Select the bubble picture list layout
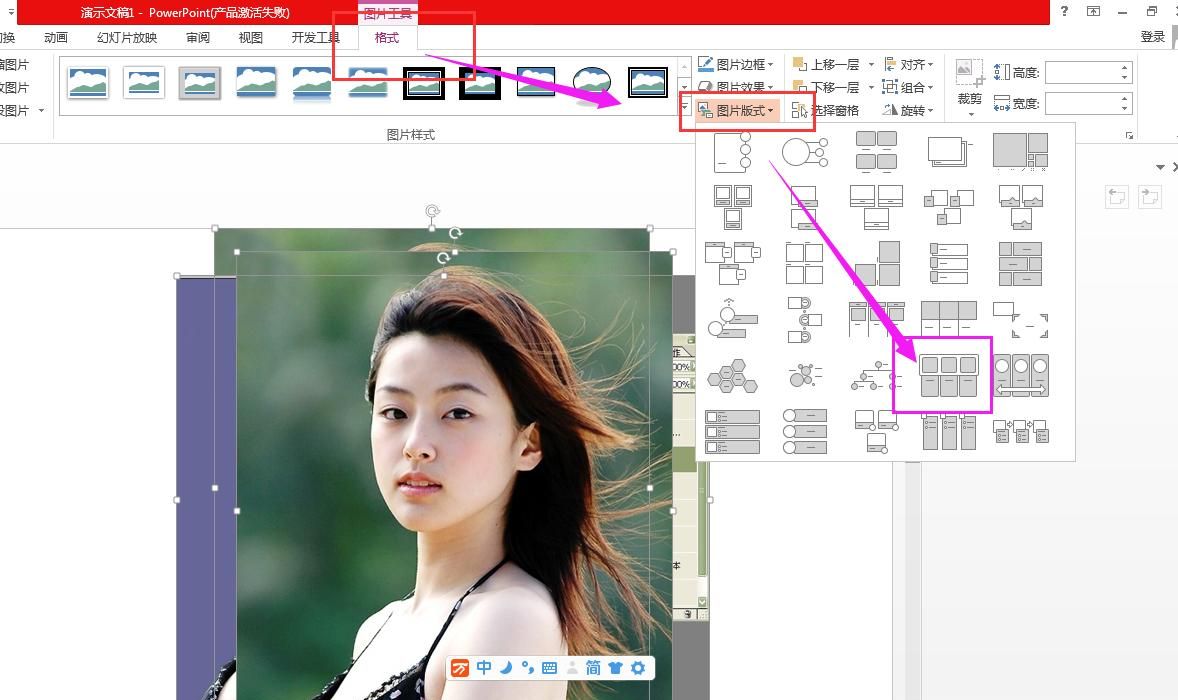The height and width of the screenshot is (700, 1178). 805,375
